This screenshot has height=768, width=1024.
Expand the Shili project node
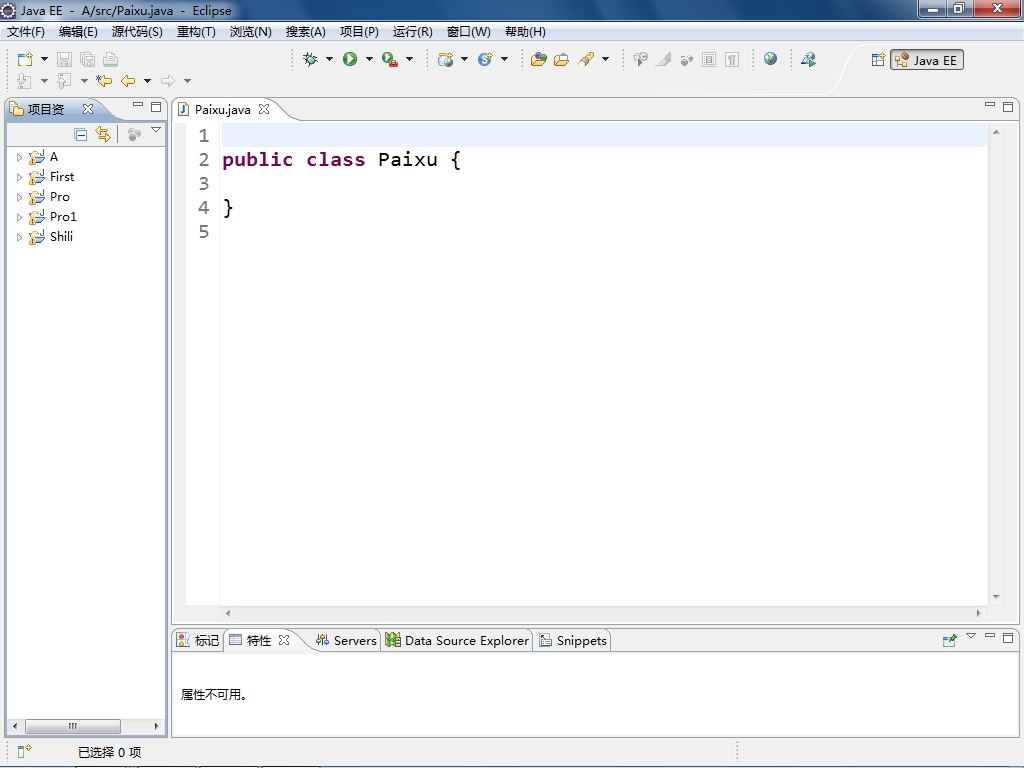click(19, 237)
